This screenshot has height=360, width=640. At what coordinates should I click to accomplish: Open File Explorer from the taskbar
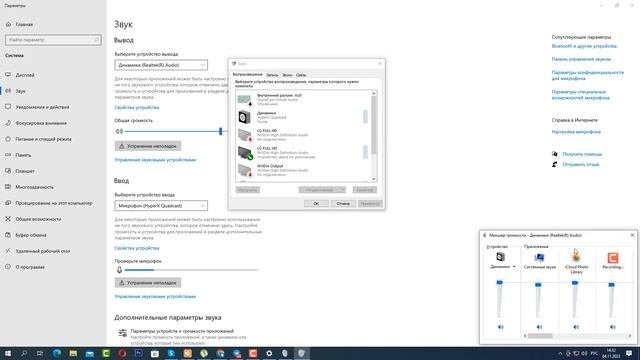[x=73, y=353]
